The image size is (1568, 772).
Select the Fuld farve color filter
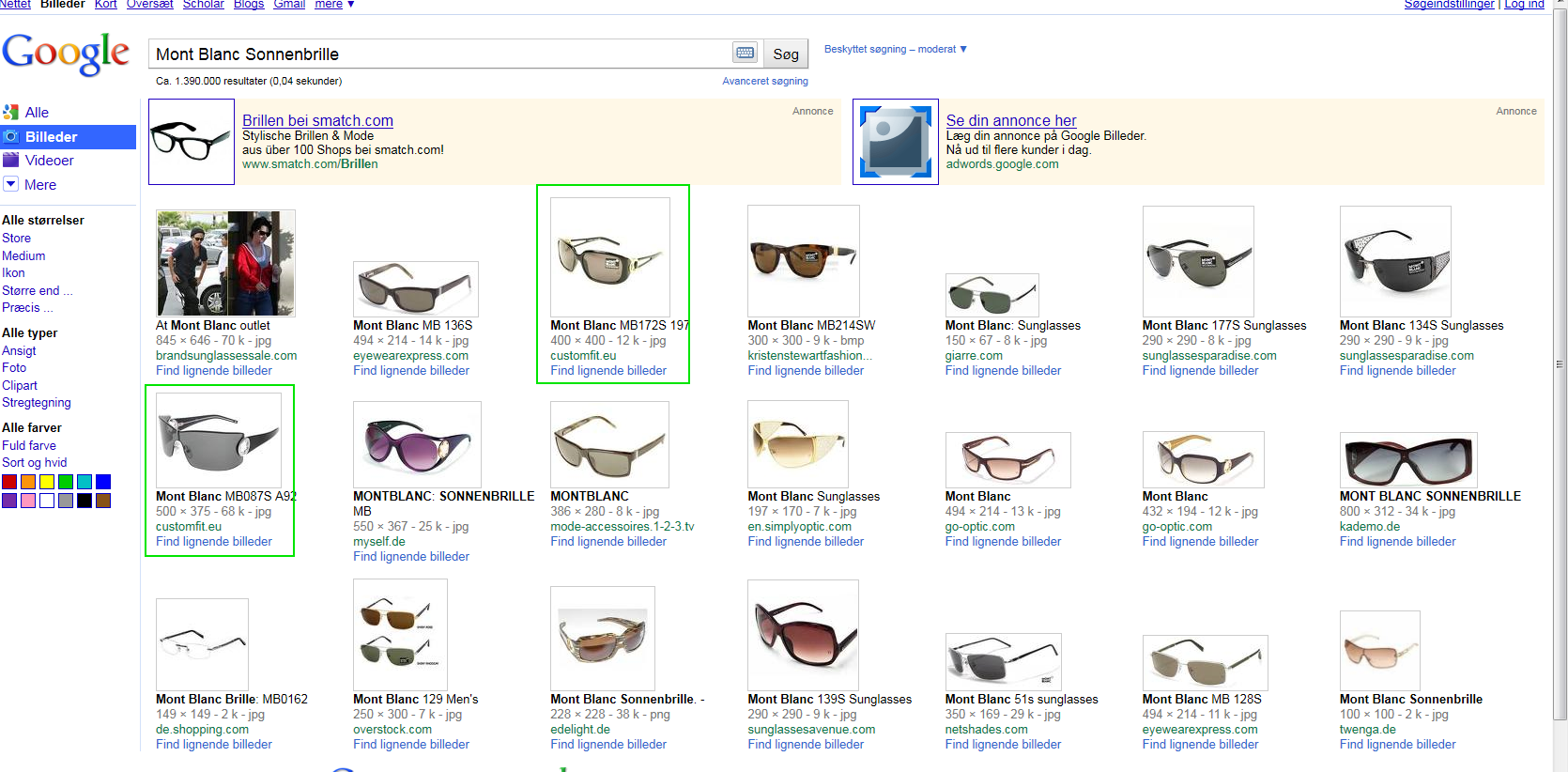click(29, 446)
